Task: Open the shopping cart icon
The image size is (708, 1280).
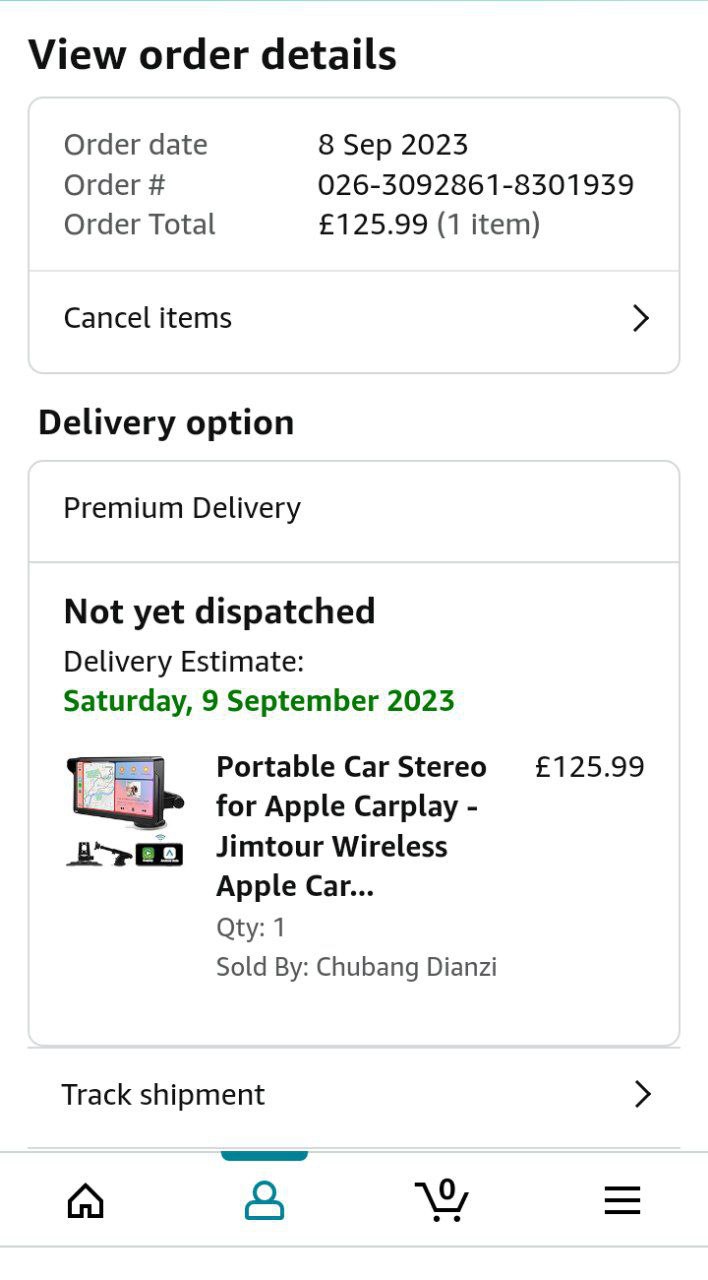Action: click(x=441, y=1200)
